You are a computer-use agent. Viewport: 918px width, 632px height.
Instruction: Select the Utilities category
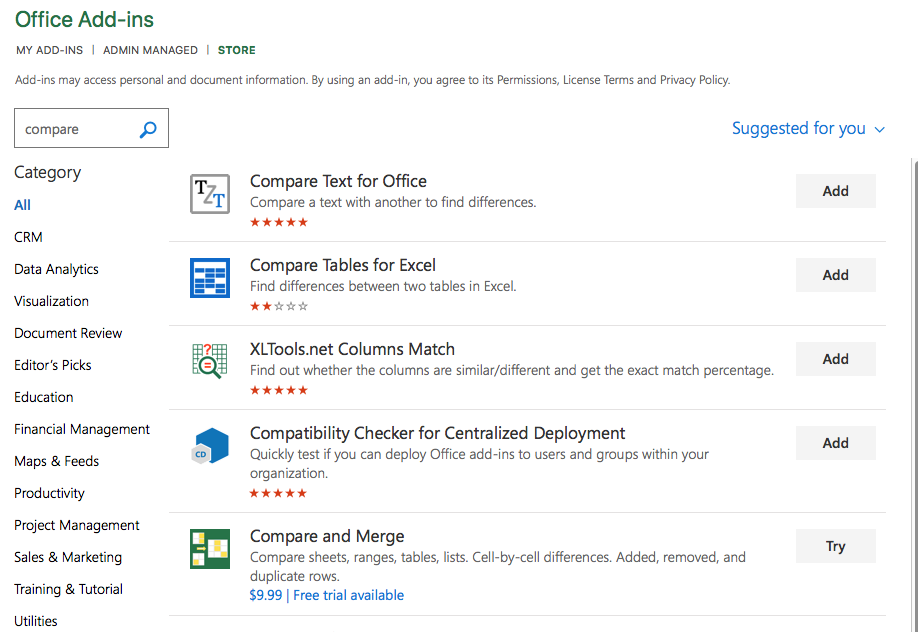point(36,621)
